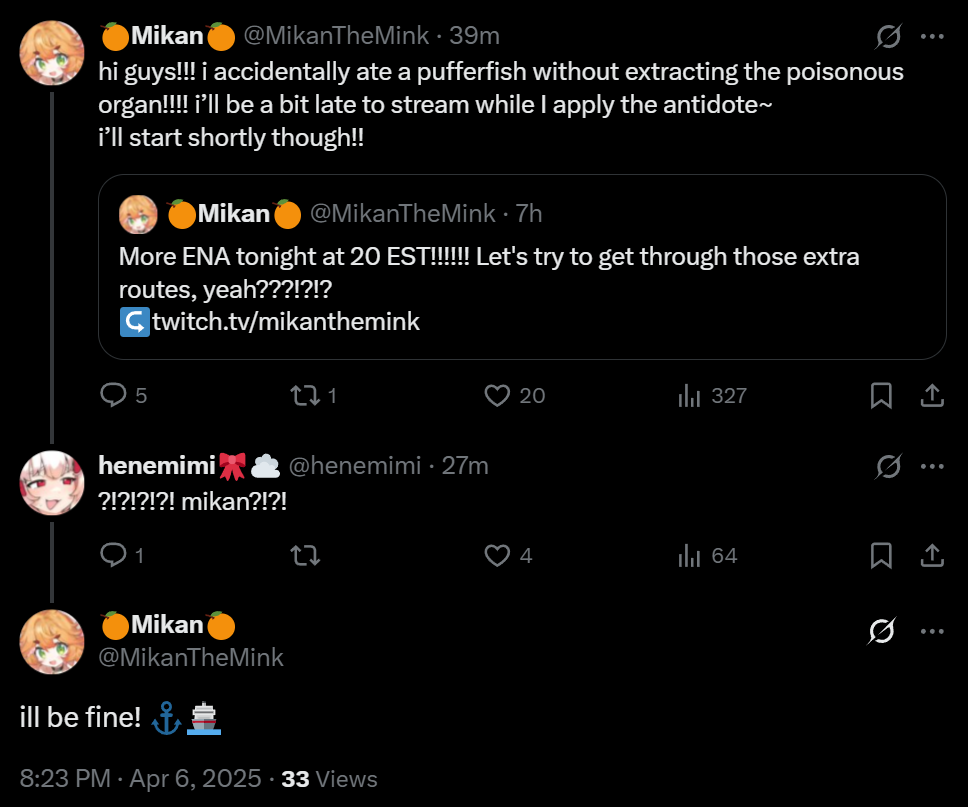
Task: Bookmark Mikan's pufferfish tweet
Action: pos(881,396)
